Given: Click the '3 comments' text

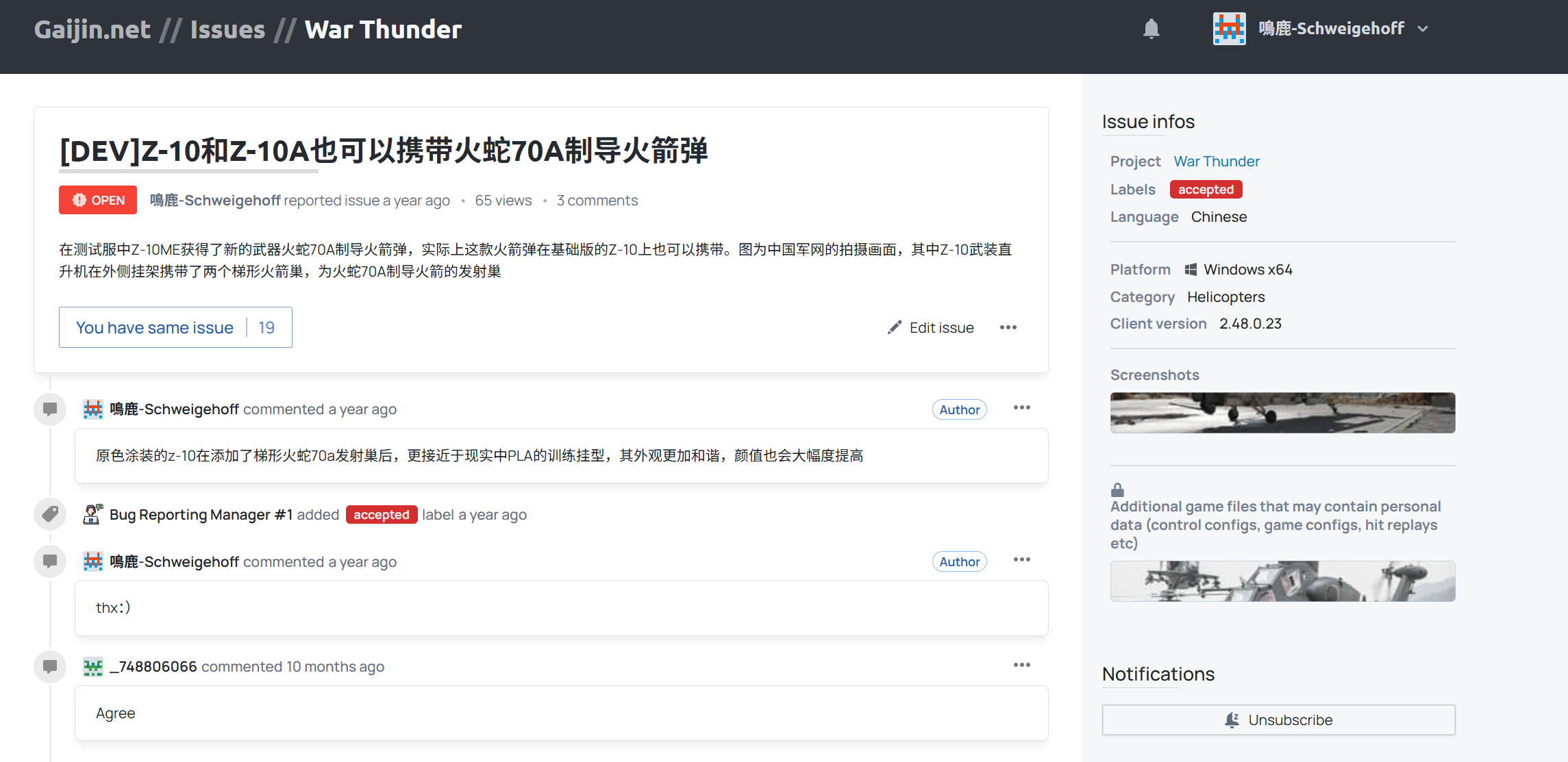Looking at the screenshot, I should 597,201.
